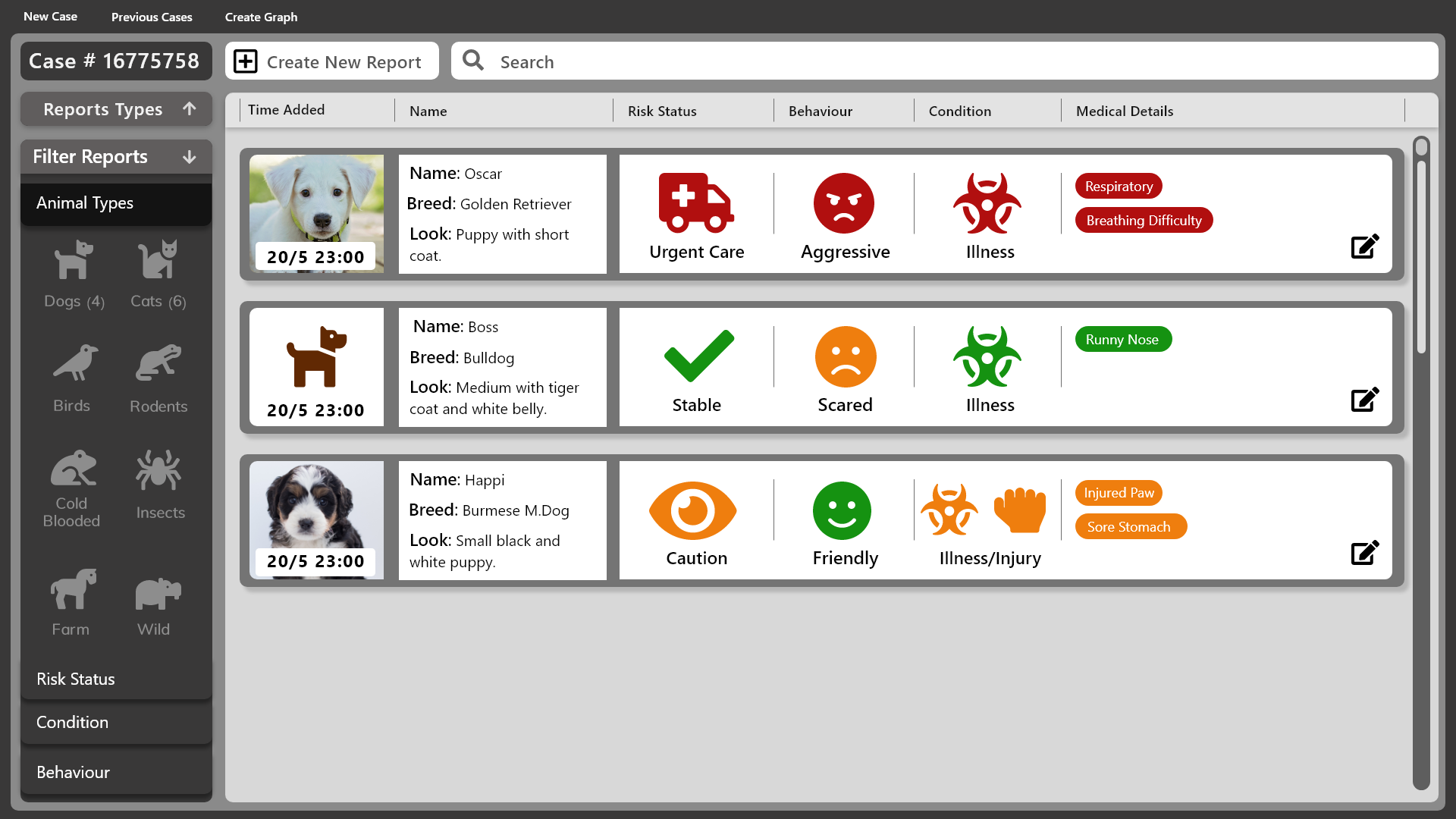Viewport: 1456px width, 819px height.
Task: Click the edit icon on Oscar's report
Action: pos(1364,246)
